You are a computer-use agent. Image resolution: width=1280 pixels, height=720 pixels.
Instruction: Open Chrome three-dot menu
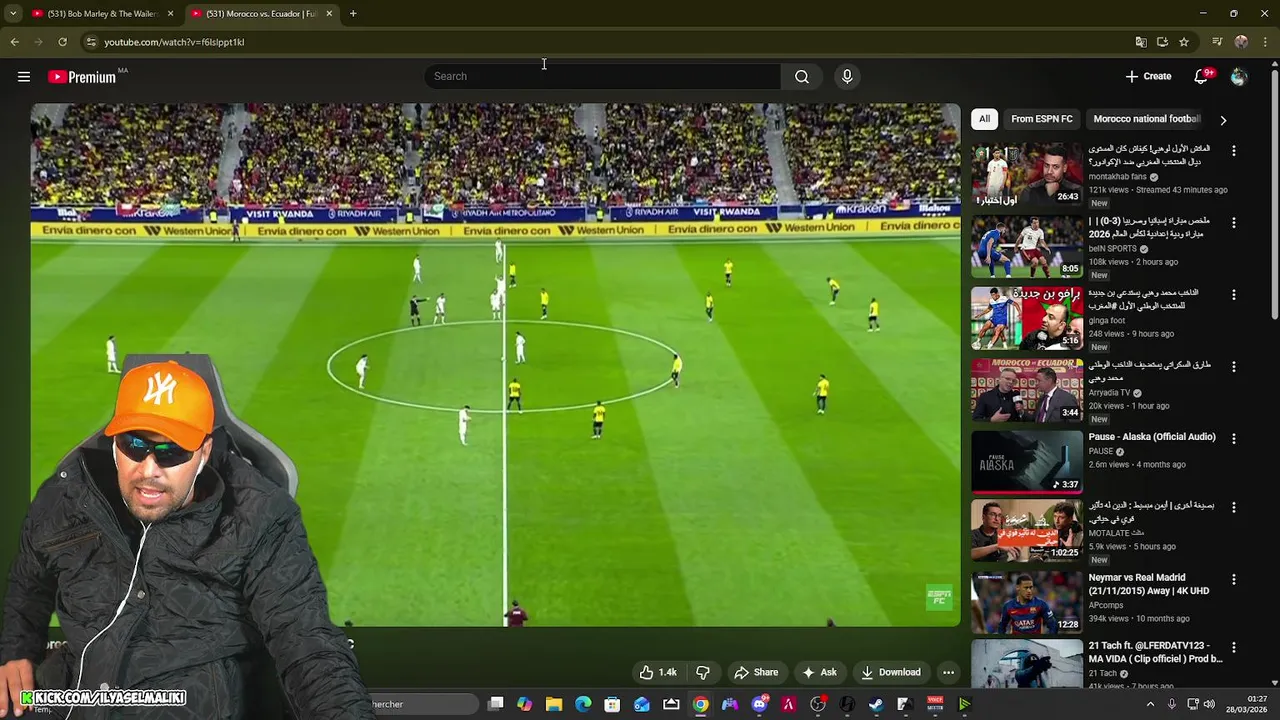(x=1266, y=42)
